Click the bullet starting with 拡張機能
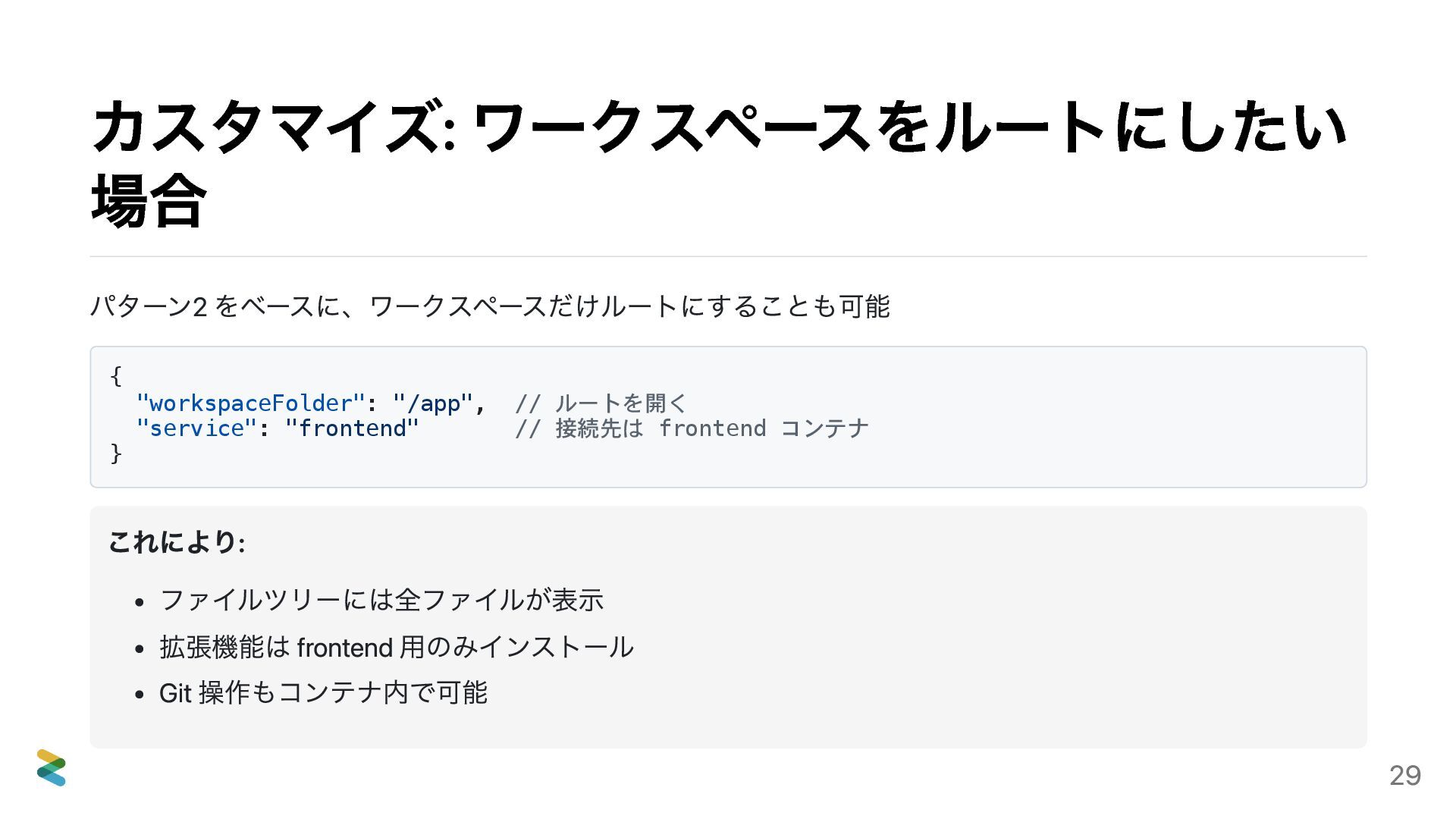1456x819 pixels. (x=396, y=647)
